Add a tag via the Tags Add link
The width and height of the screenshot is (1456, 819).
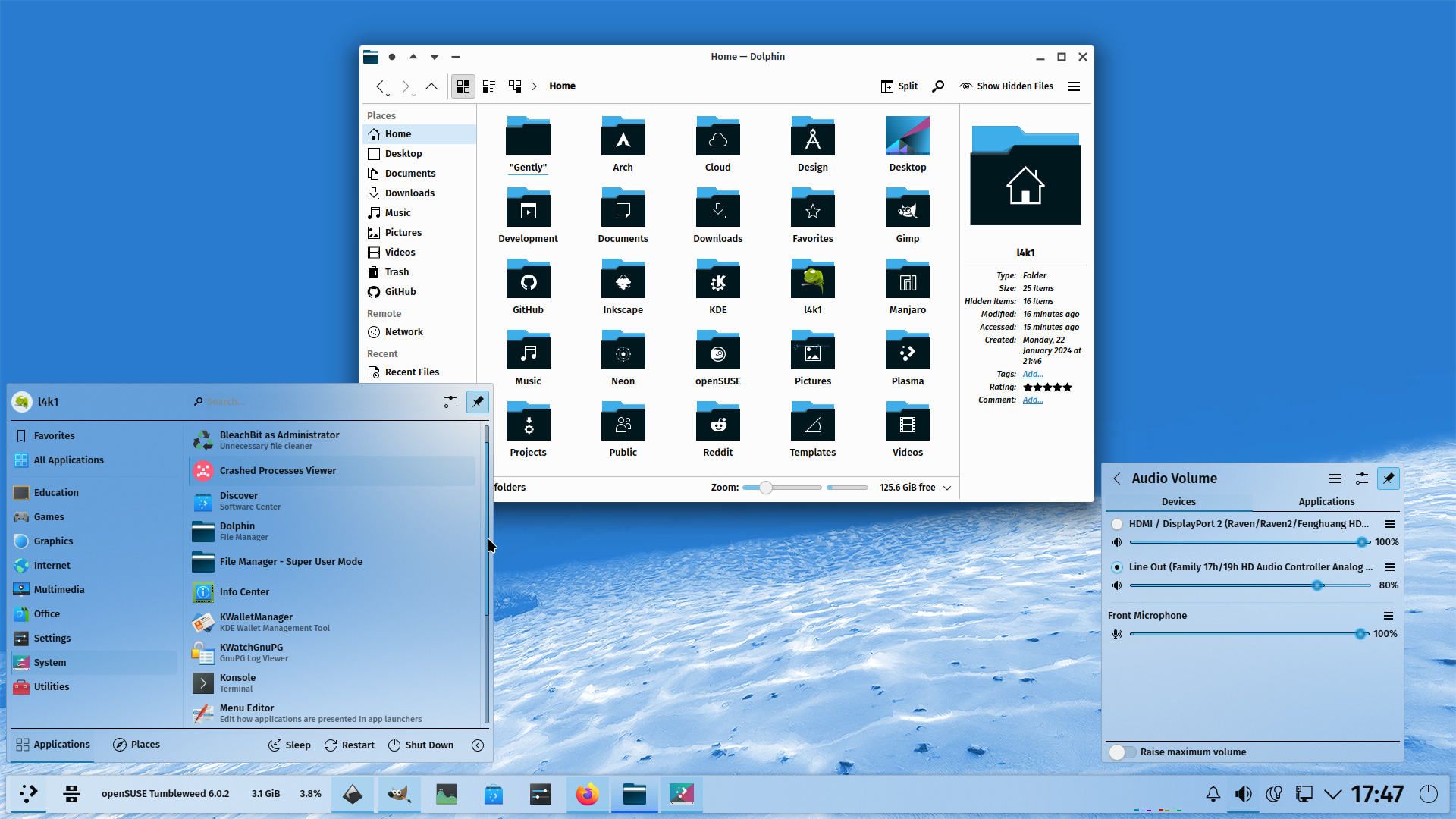click(1033, 375)
